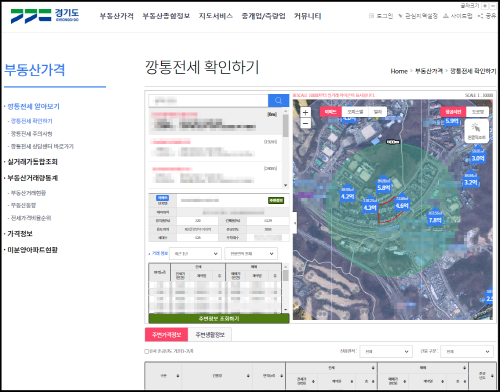The image size is (500, 392).
Task: Click the blue magnifier search icon
Action: [278, 101]
